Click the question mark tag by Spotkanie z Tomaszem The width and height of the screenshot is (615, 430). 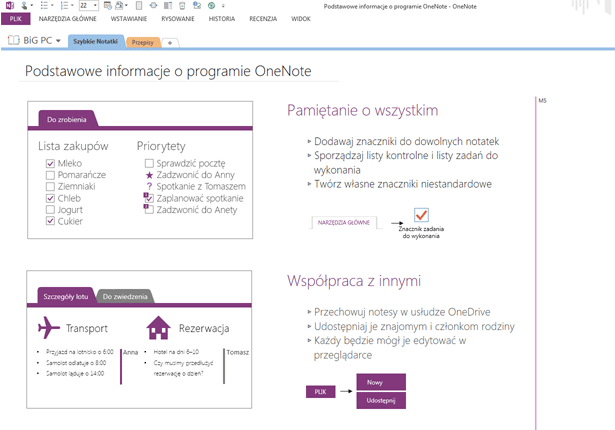[149, 186]
